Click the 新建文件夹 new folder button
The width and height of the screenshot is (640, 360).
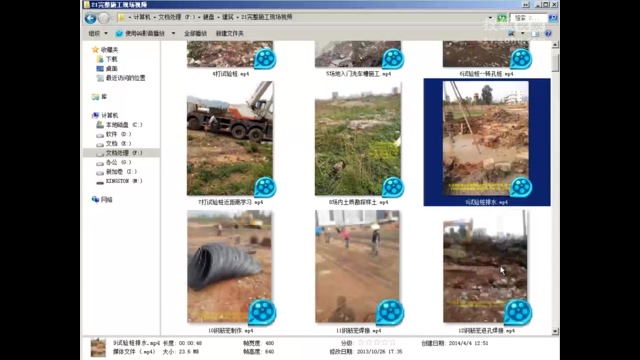[x=229, y=33]
